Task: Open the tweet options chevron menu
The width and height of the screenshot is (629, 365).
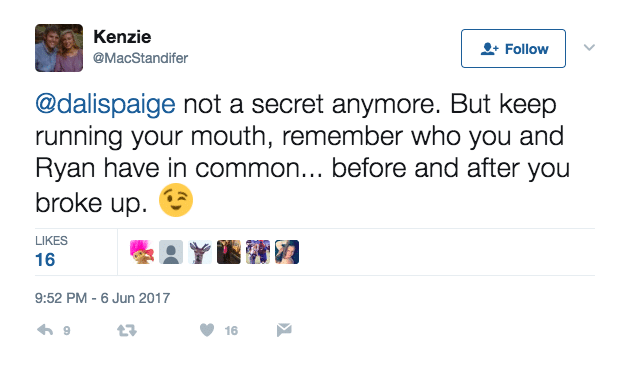Action: tap(589, 48)
